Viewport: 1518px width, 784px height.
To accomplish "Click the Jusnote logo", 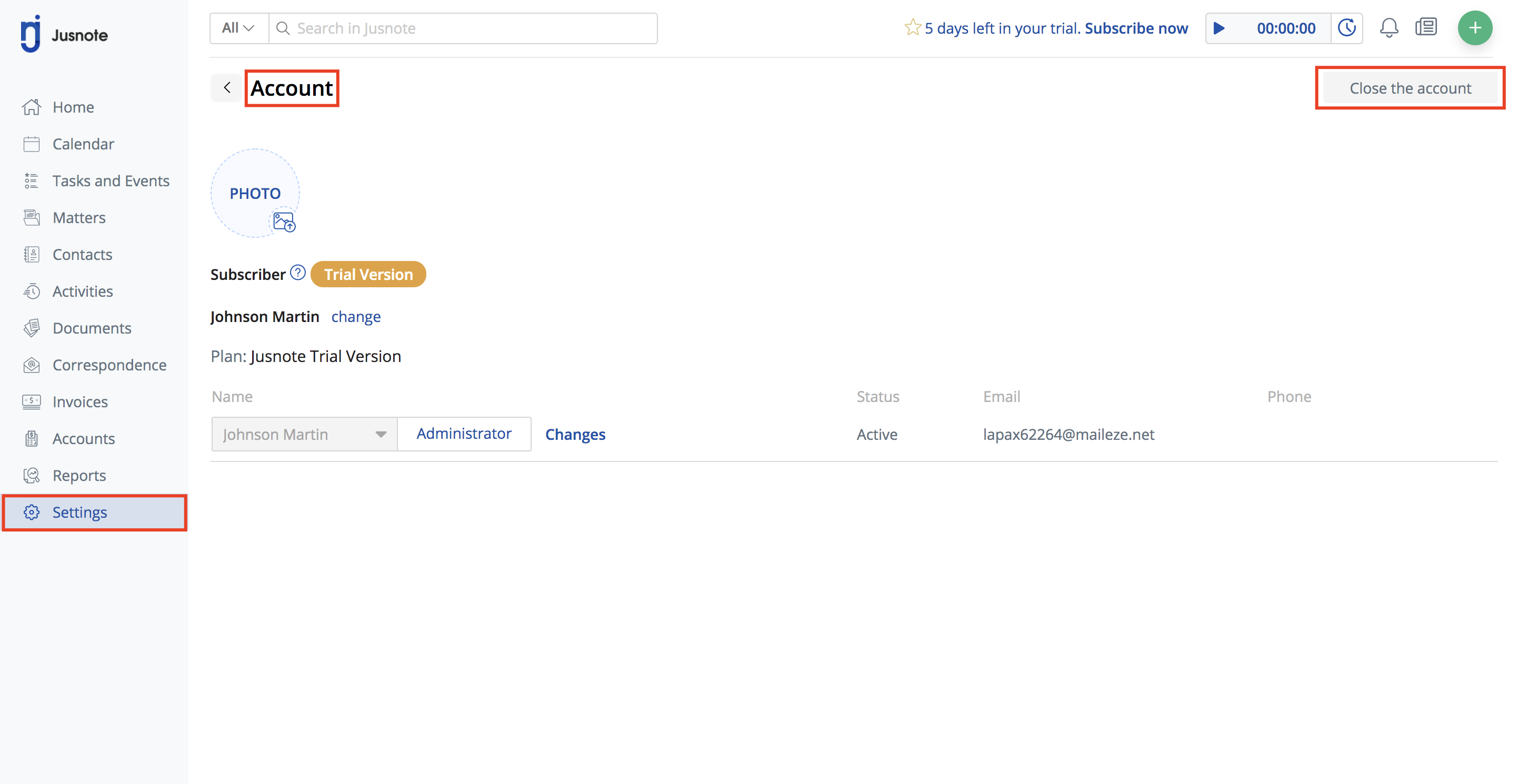I will (x=64, y=34).
